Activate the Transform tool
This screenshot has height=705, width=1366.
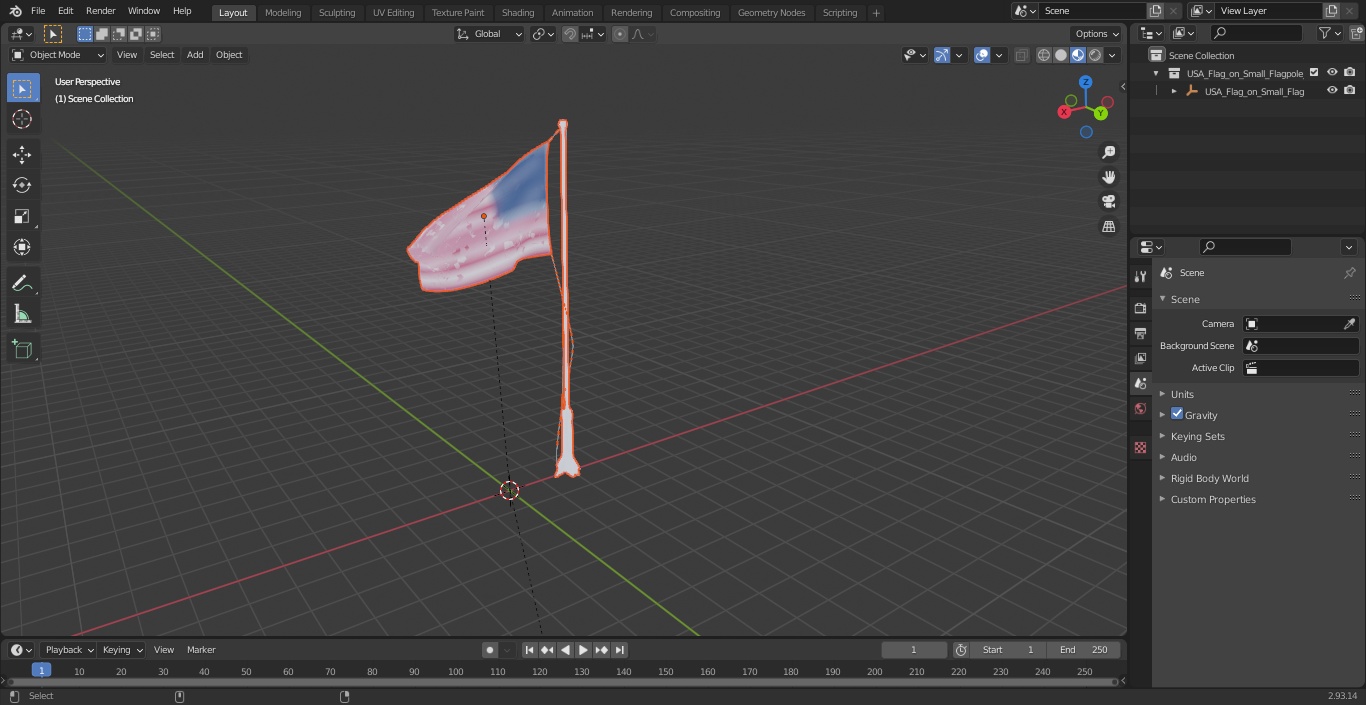tap(22, 247)
